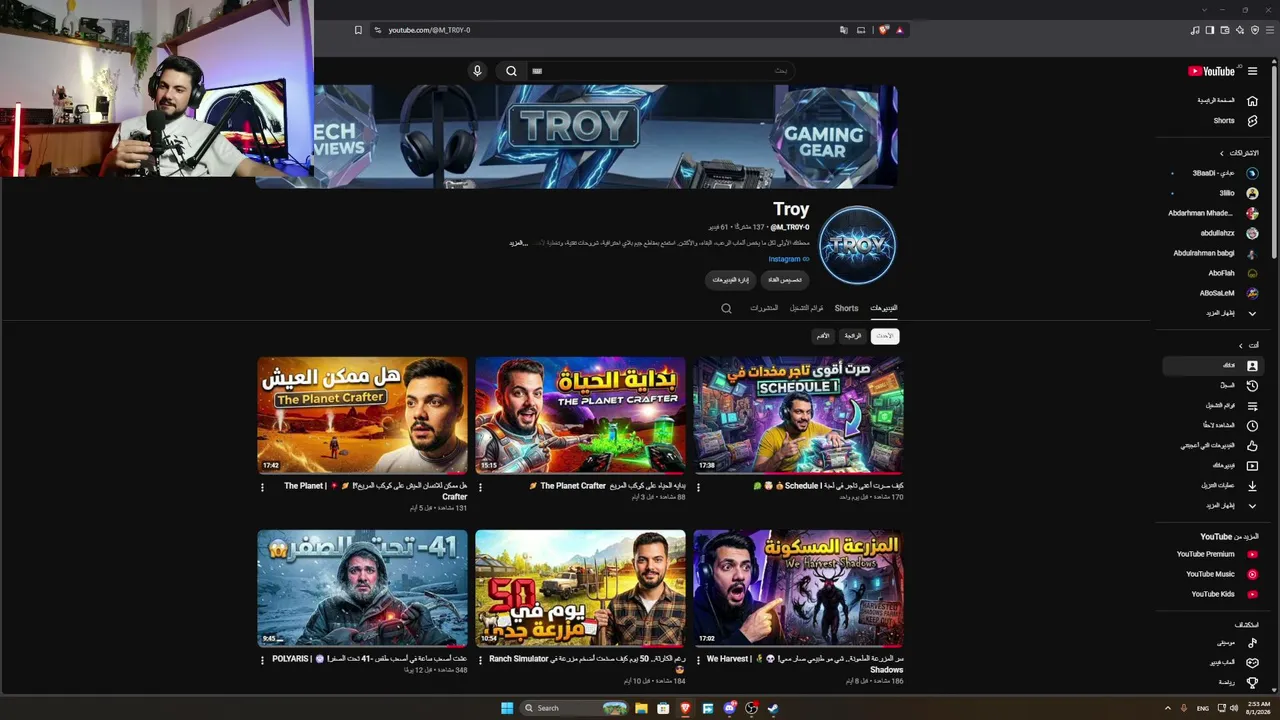The height and width of the screenshot is (720, 1280).
Task: Open options for POLYARIS video
Action: [262, 660]
